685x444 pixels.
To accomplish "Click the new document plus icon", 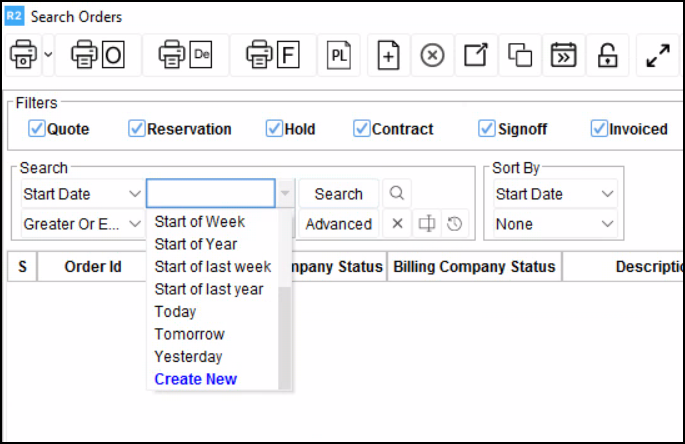I will (x=388, y=56).
